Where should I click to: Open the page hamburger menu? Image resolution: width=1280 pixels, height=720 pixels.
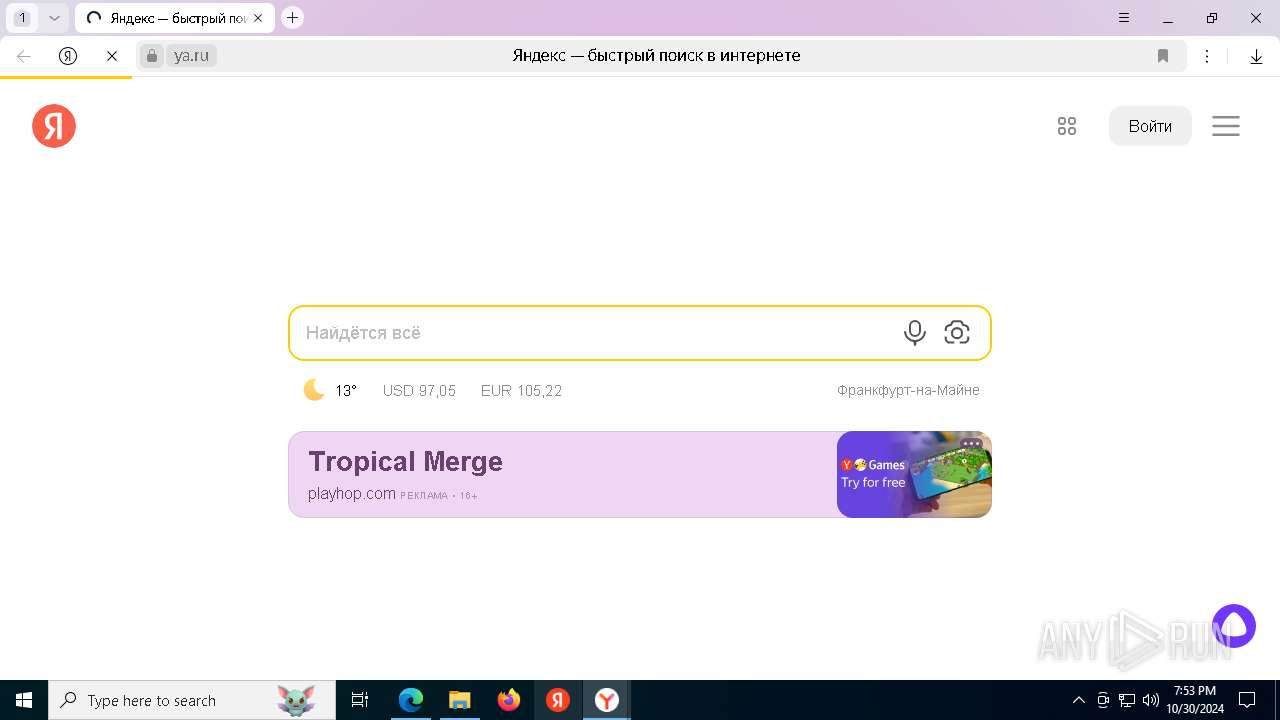click(x=1226, y=126)
